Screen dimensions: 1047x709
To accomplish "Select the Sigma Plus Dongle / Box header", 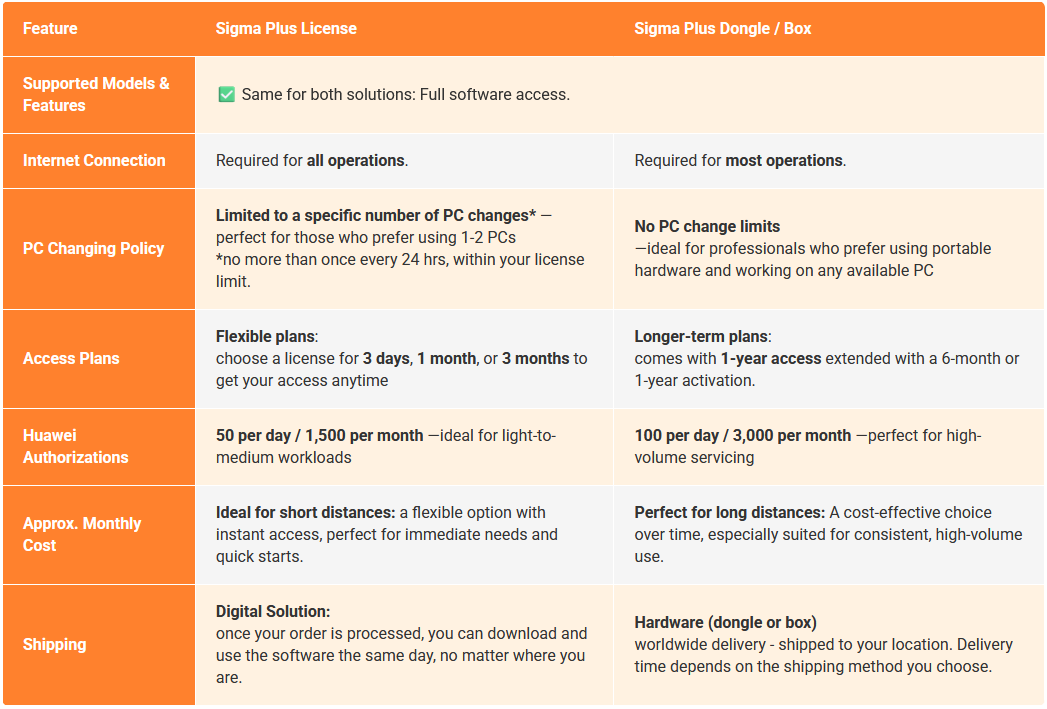I will click(x=722, y=29).
